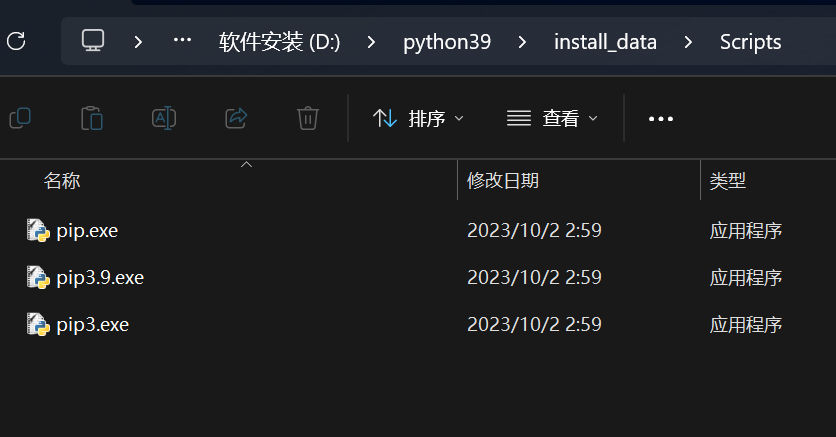Click the rename icon in toolbar
Viewport: 836px width, 437px height.
click(164, 118)
